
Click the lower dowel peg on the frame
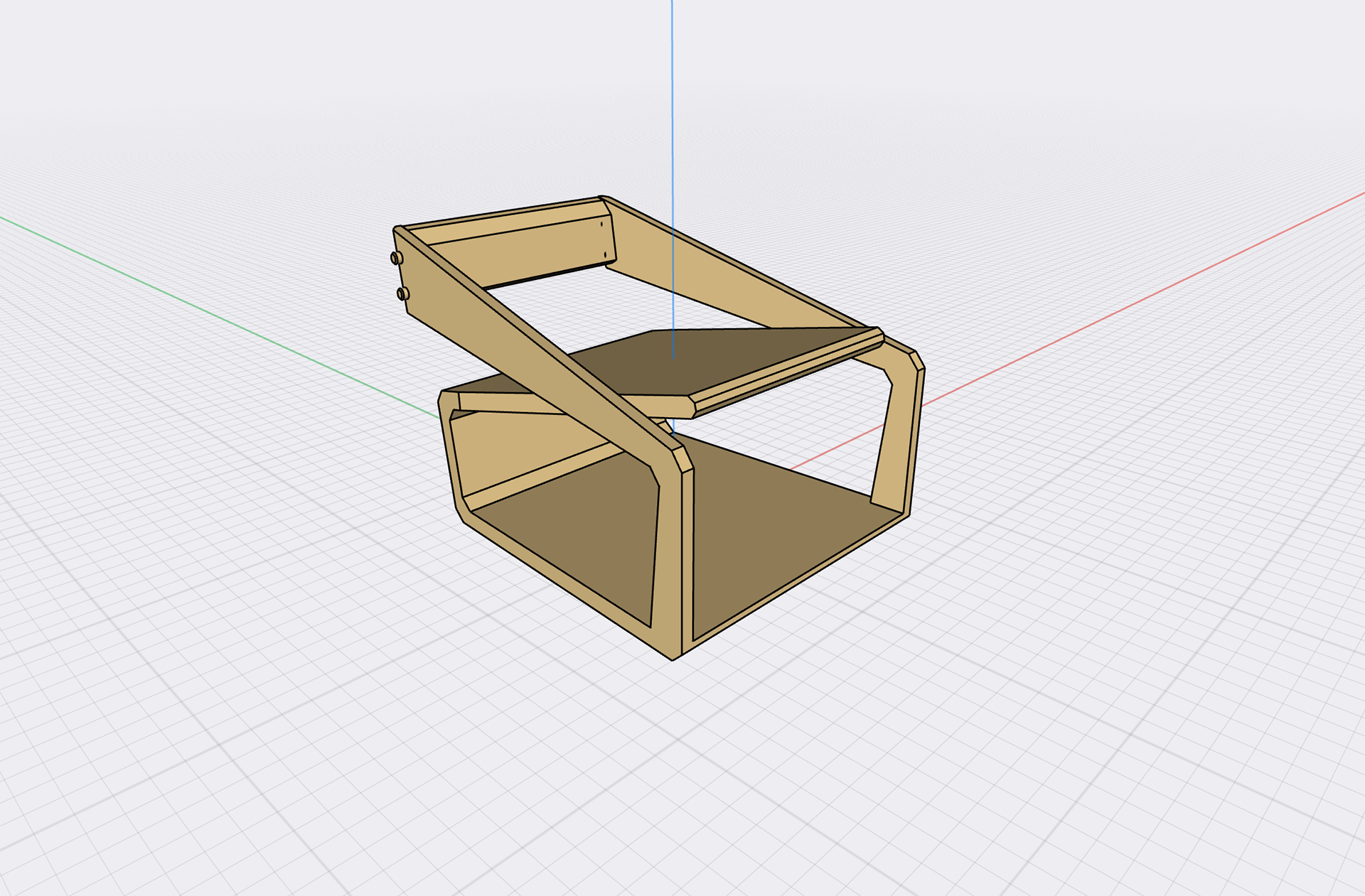tap(402, 293)
